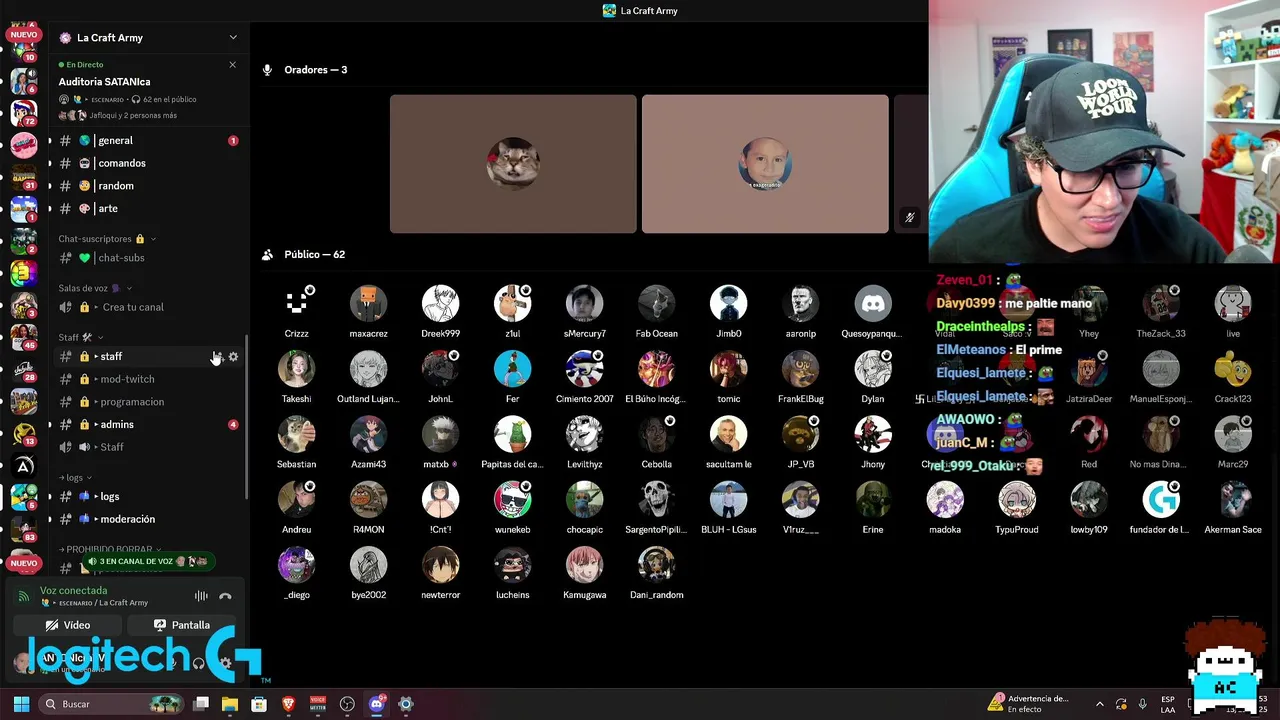The height and width of the screenshot is (720, 1280).
Task: Open maxacrez's audience avatar
Action: pyautogui.click(x=368, y=304)
